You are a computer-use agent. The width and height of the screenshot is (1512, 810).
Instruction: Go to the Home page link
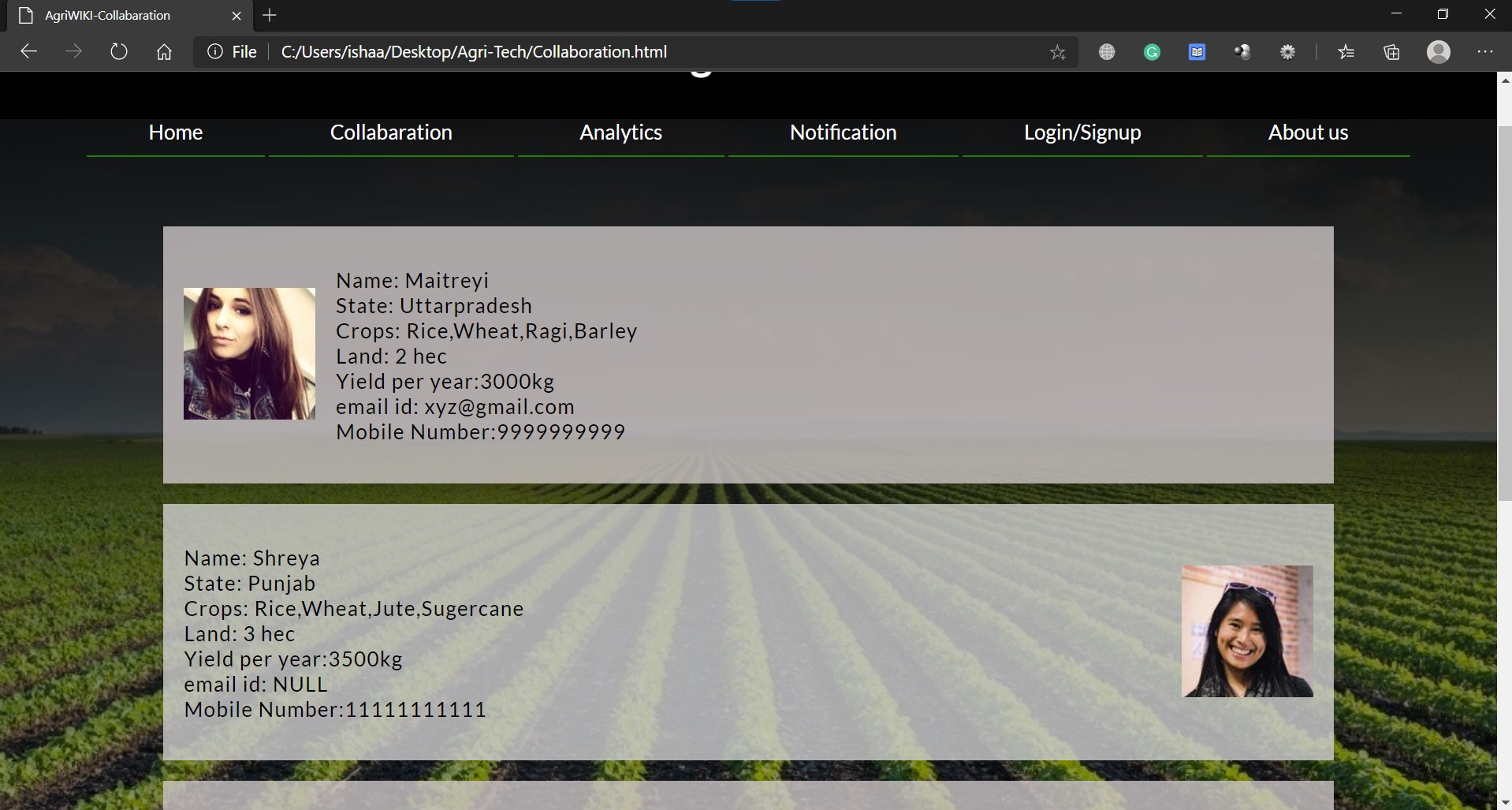[176, 133]
